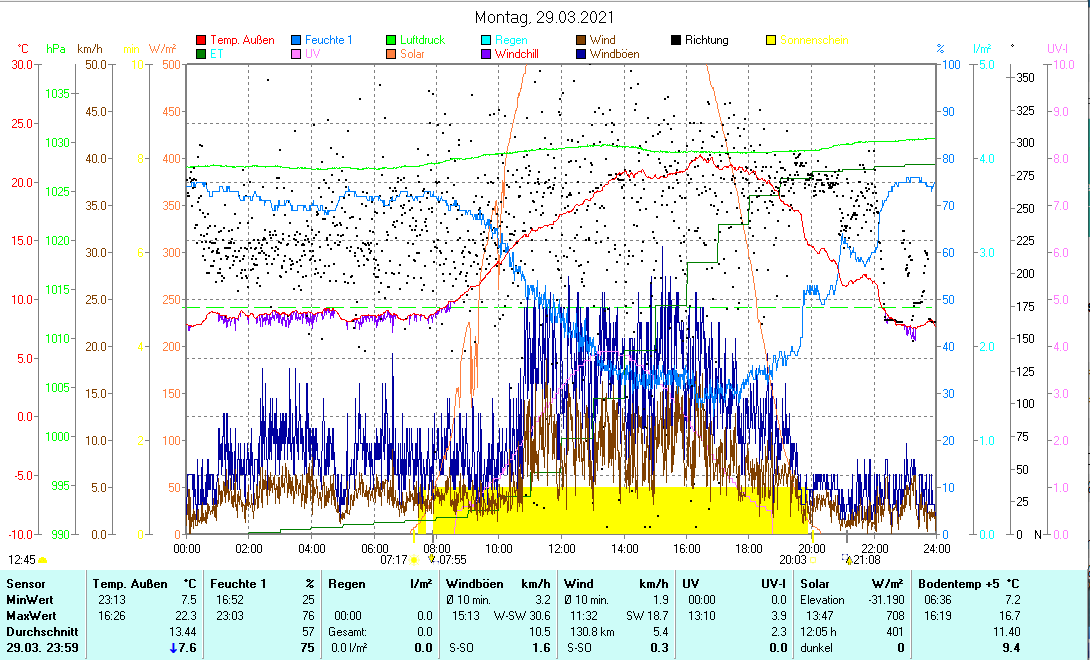
Task: Click the dark blue Windböen legend square
Action: coord(582,54)
